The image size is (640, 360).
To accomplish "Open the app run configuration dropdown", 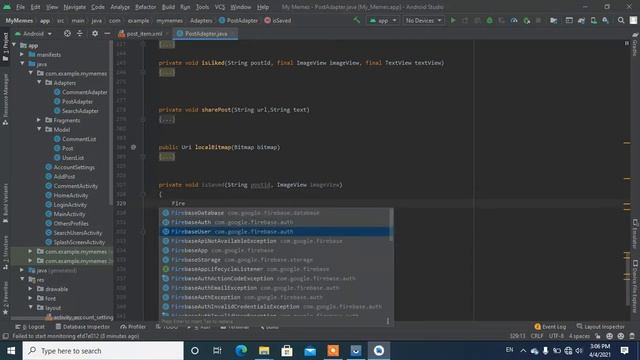I will coord(382,20).
